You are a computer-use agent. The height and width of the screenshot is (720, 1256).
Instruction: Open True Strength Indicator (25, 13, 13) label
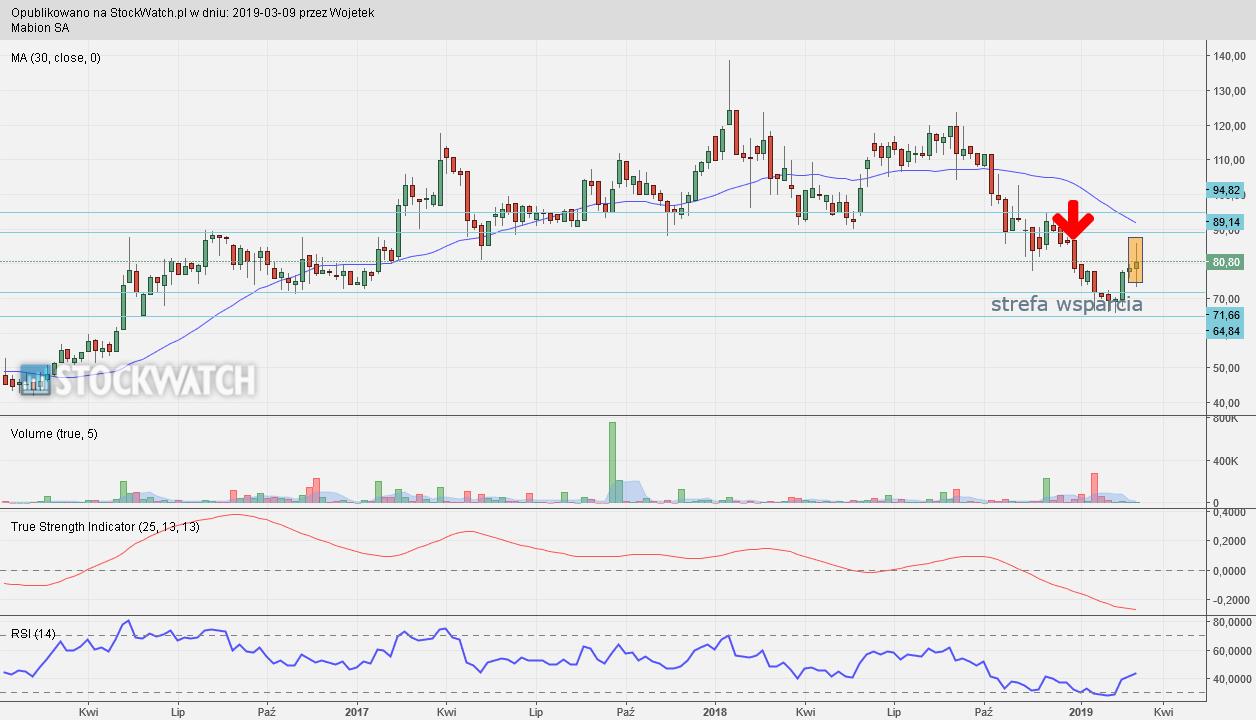[105, 527]
